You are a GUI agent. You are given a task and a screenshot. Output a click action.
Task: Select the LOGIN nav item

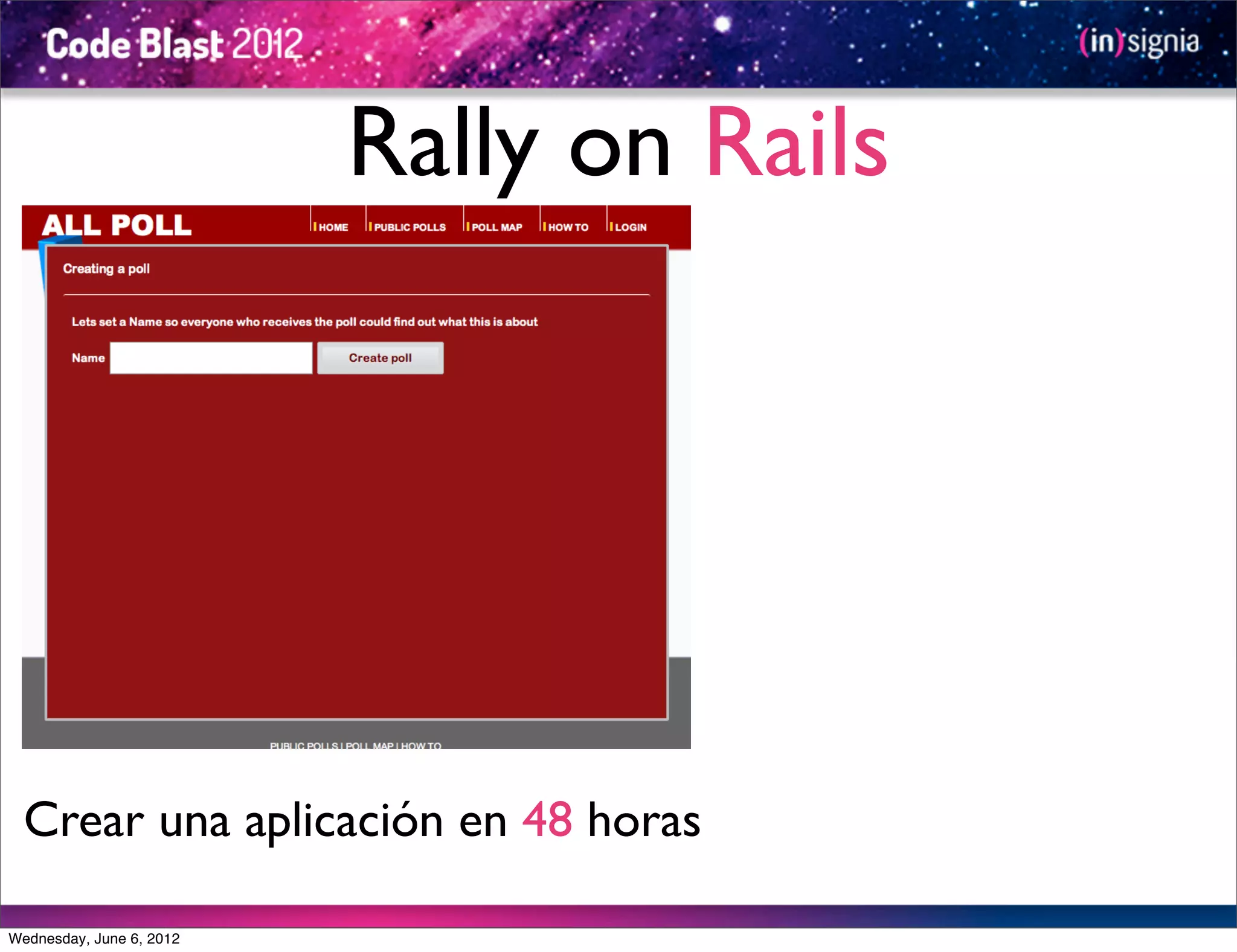coord(631,227)
